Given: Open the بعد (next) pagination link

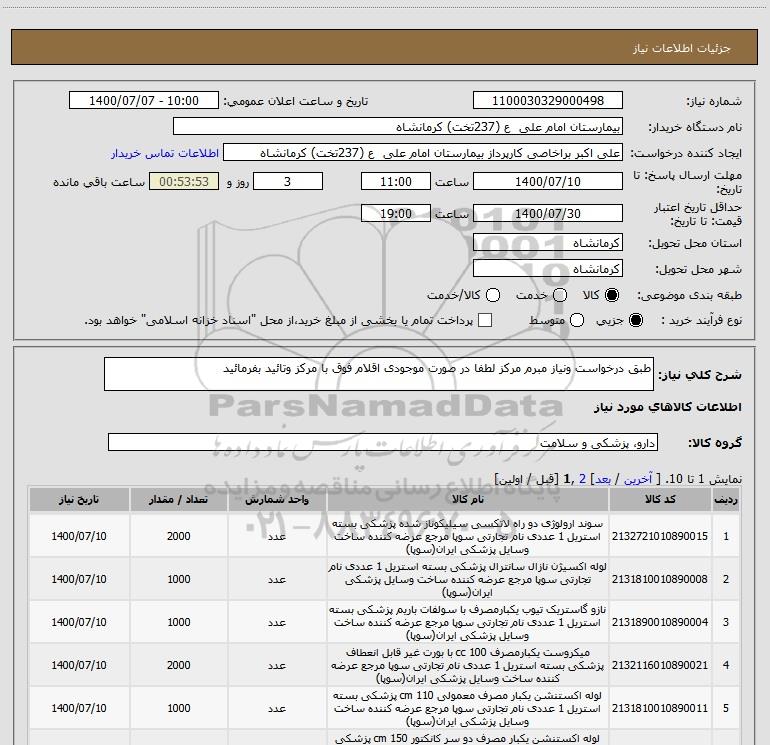Looking at the screenshot, I should tap(603, 479).
